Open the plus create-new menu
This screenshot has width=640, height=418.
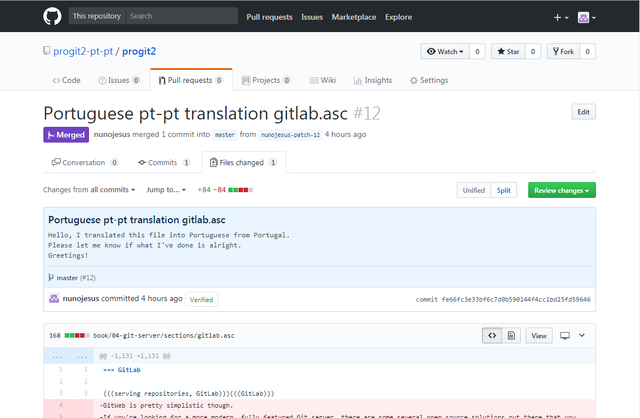[561, 18]
